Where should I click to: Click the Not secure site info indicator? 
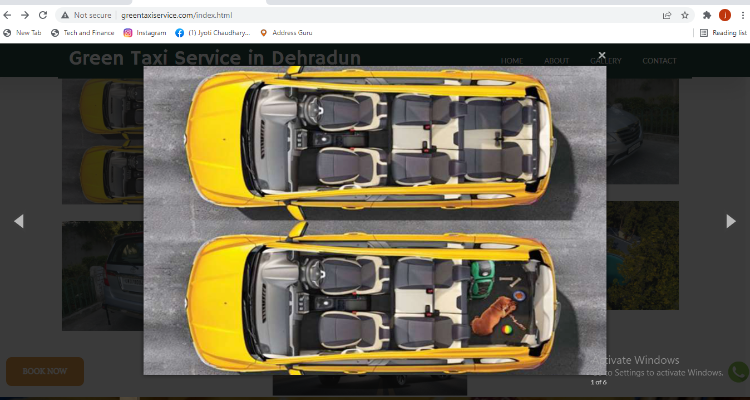(86, 15)
